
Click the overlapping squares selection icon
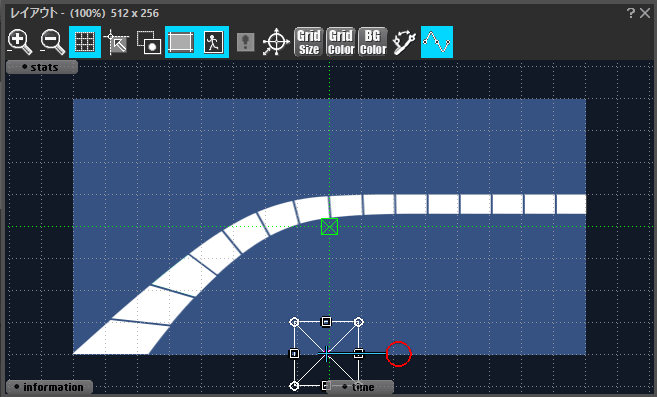149,42
